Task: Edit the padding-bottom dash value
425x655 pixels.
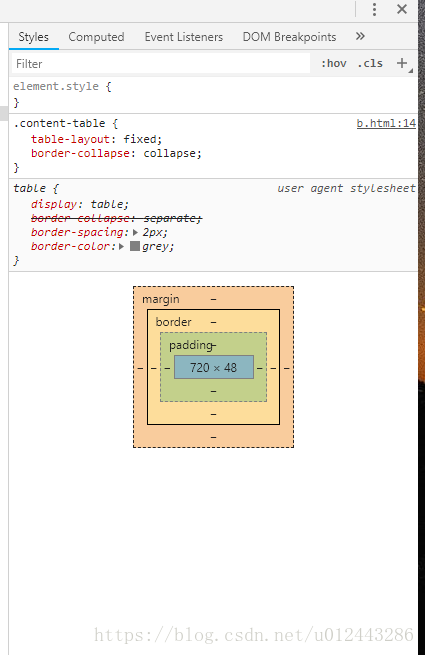Action: tap(214, 391)
